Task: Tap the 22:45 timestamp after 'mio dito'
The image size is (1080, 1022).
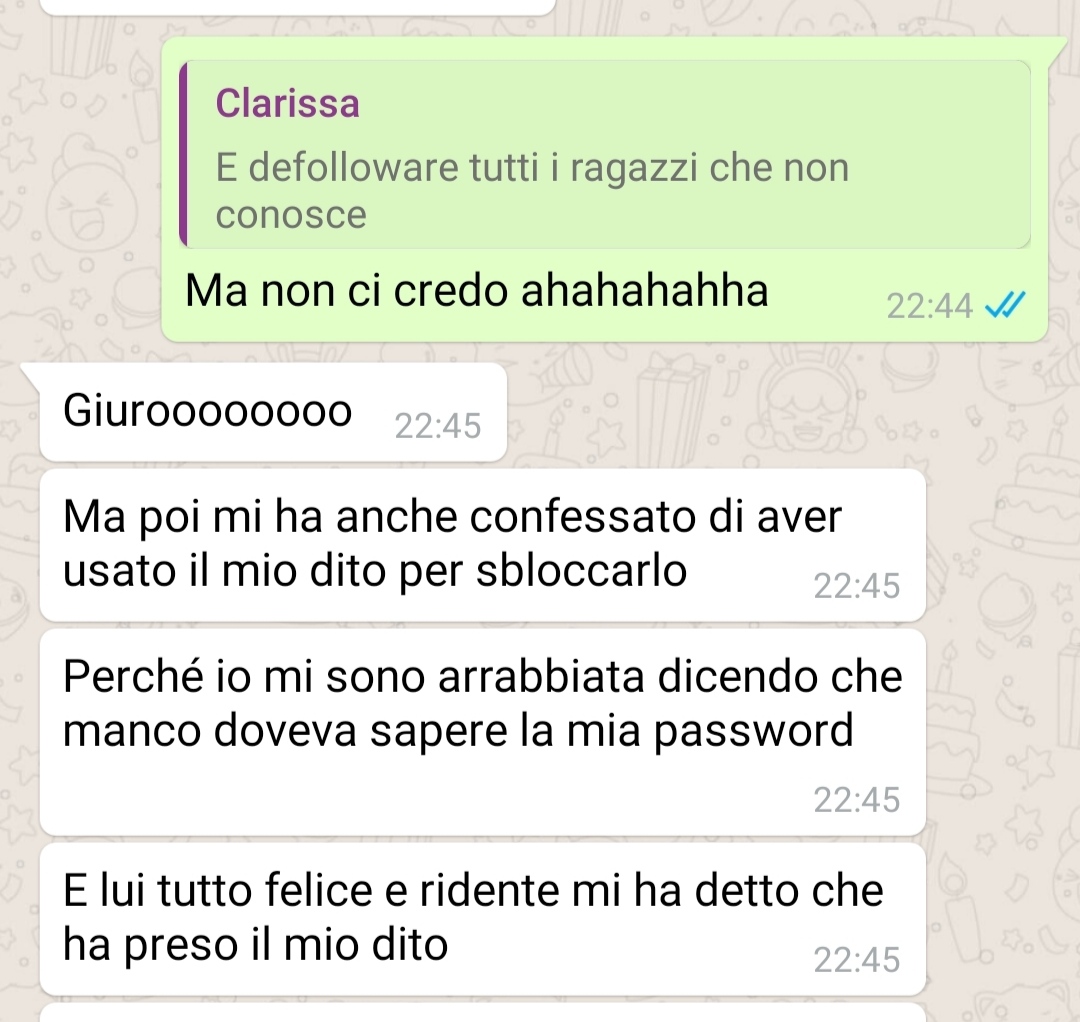Action: point(857,960)
